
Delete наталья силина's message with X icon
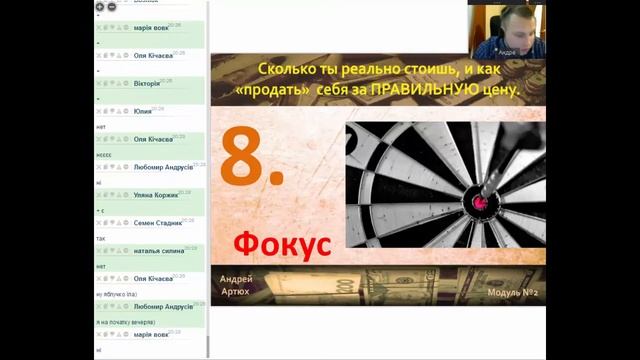tap(99, 251)
